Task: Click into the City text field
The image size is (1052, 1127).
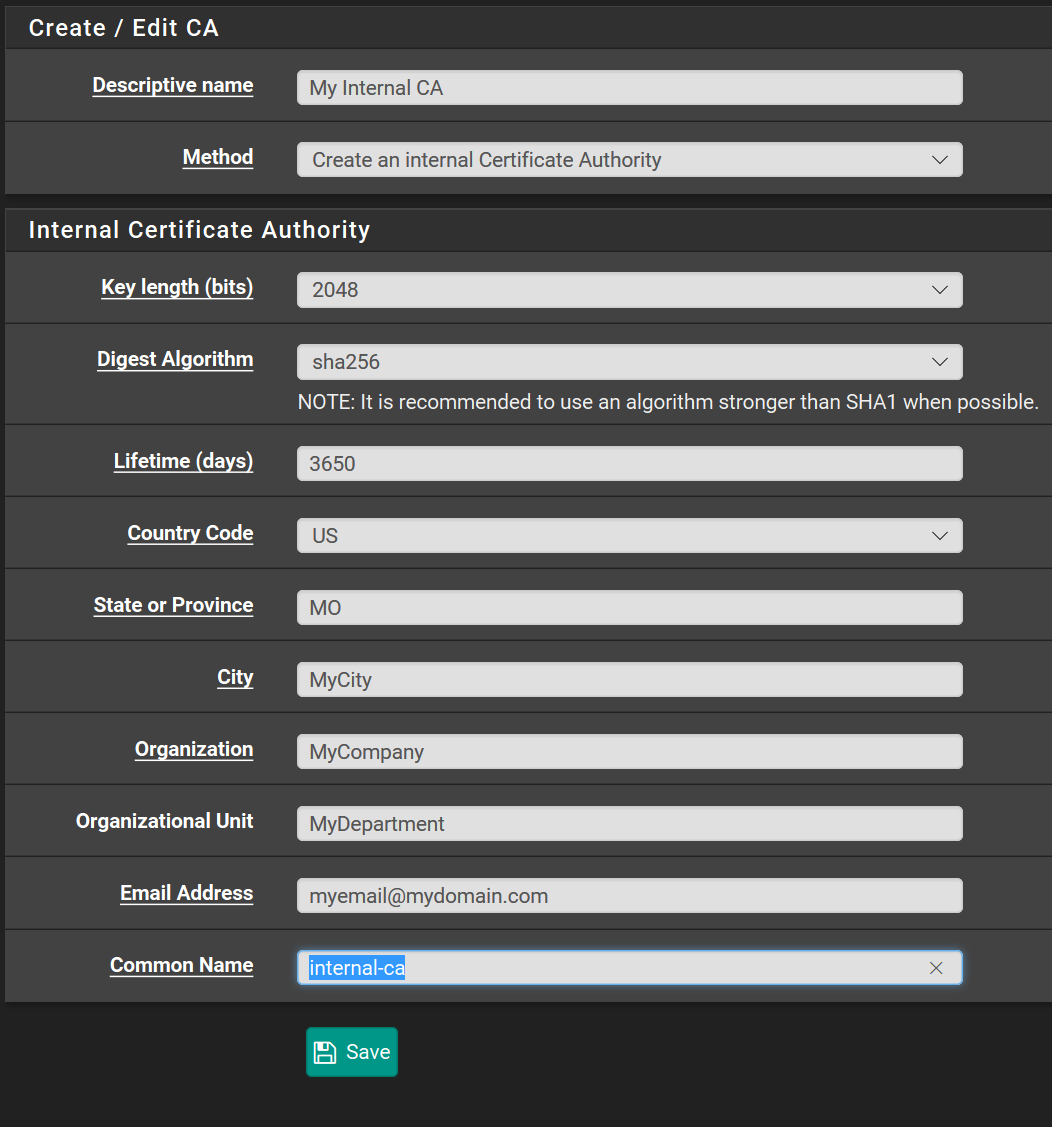Action: click(x=629, y=680)
